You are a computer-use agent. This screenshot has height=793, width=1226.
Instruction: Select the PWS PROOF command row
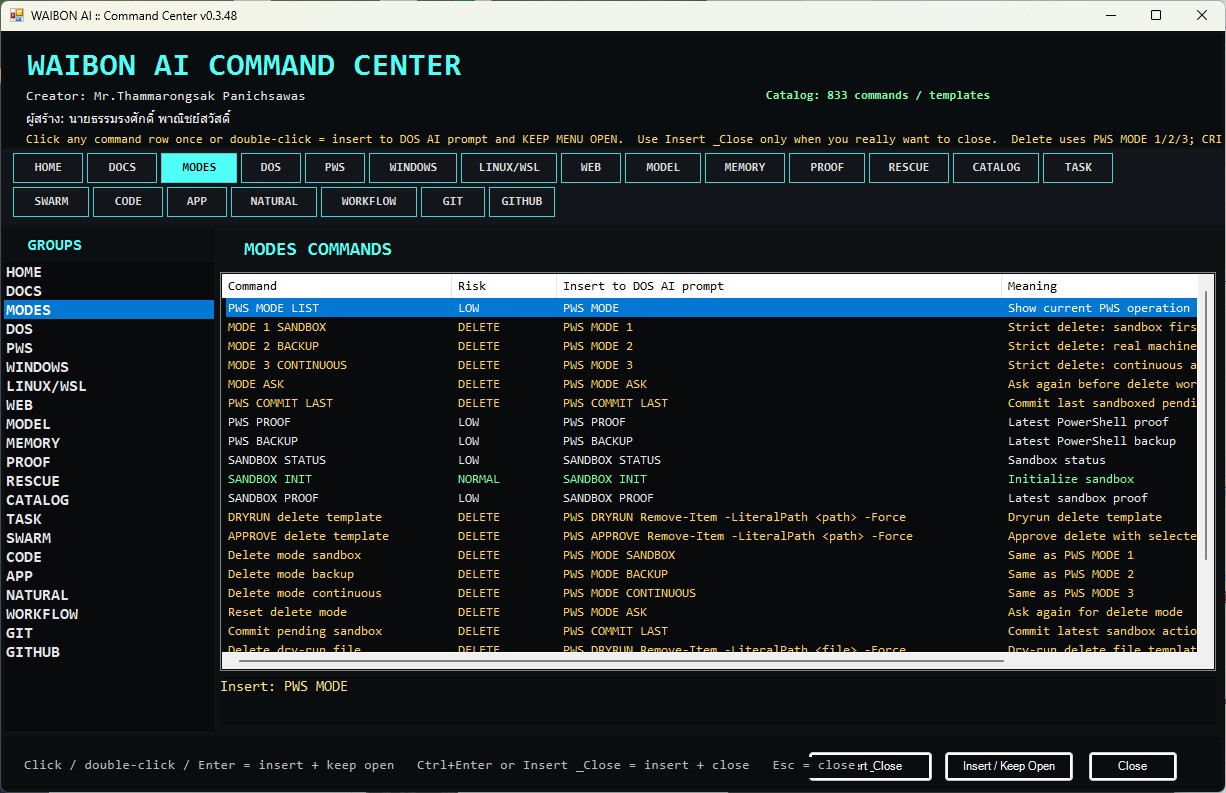tap(709, 422)
